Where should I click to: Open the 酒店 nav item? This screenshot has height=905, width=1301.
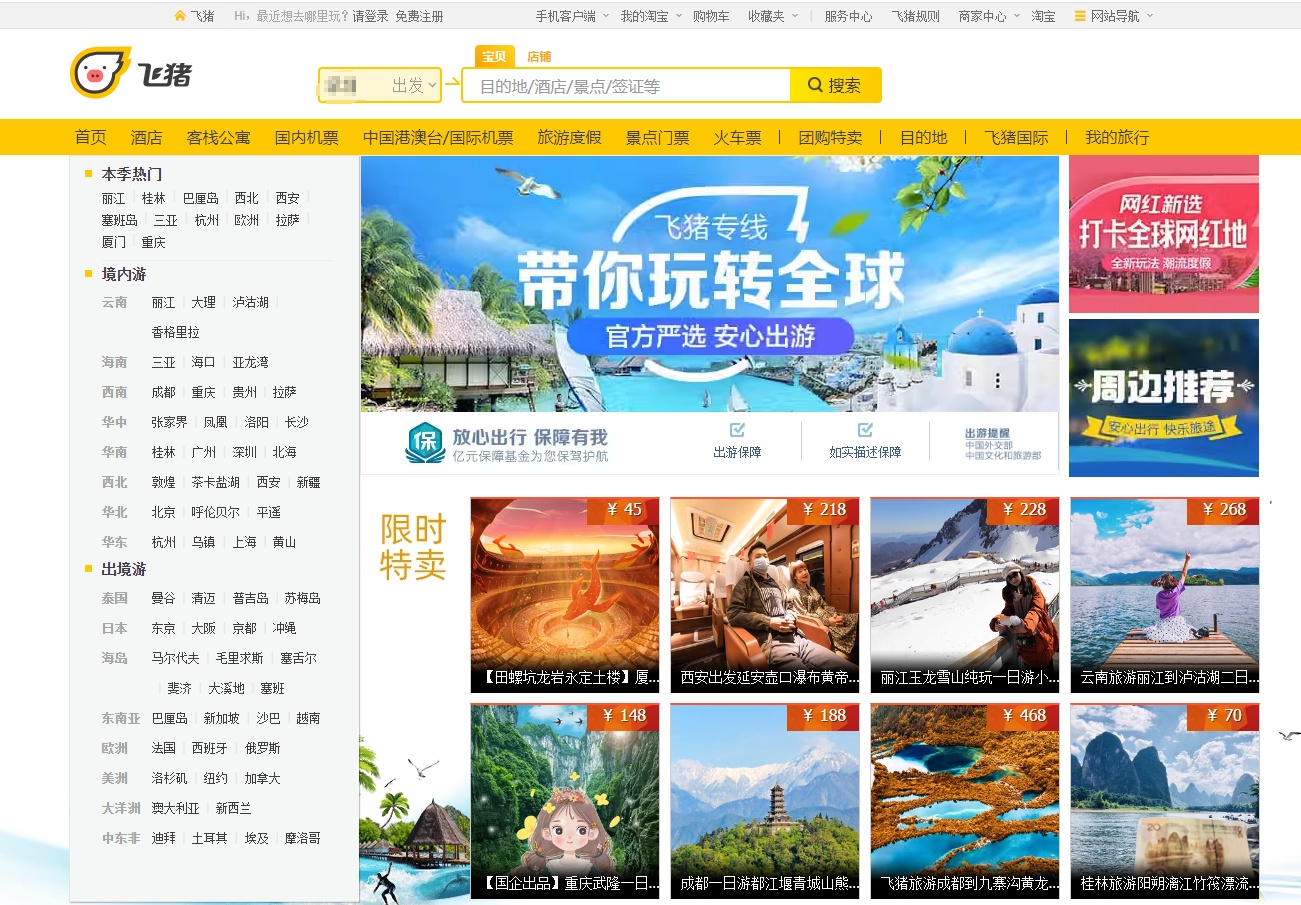coord(146,138)
